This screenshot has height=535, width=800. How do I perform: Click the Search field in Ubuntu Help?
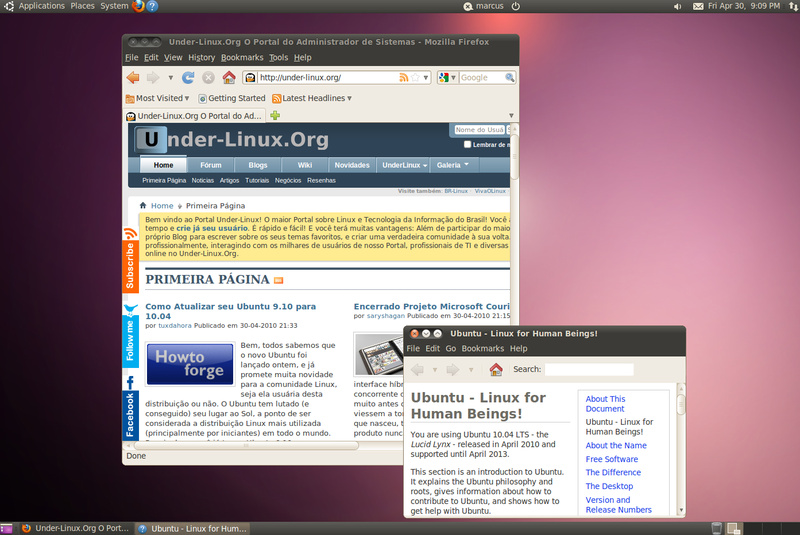[589, 369]
